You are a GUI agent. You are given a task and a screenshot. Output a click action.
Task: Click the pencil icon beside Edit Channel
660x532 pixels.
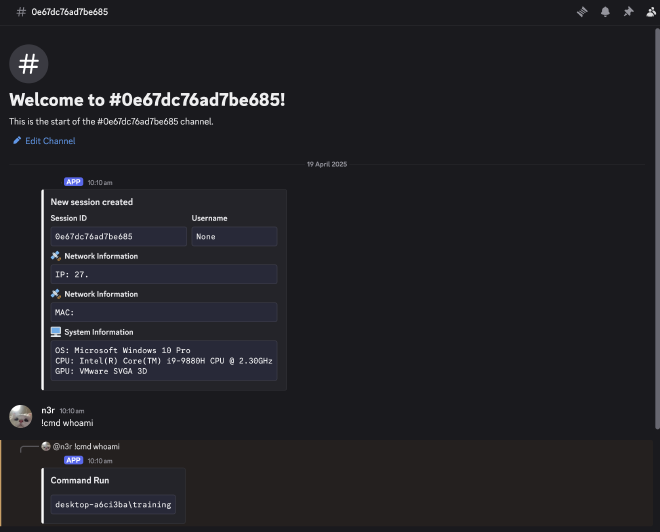17,141
